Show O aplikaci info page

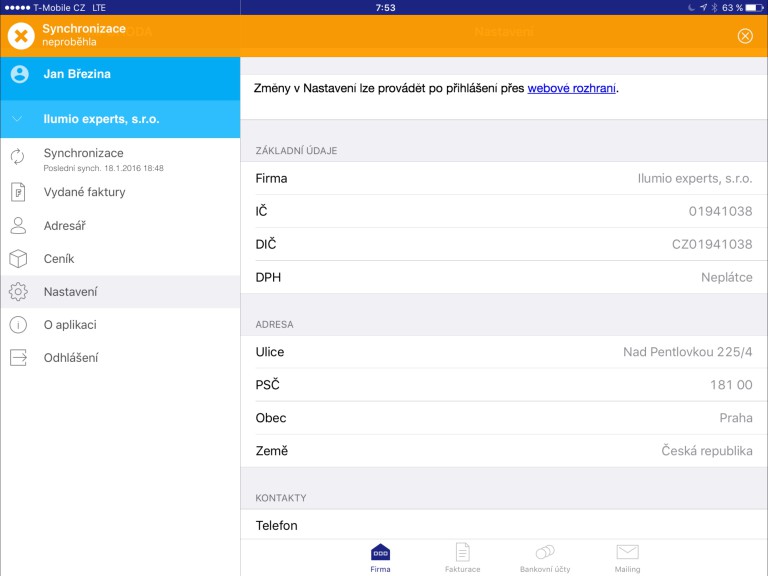pyautogui.click(x=69, y=325)
